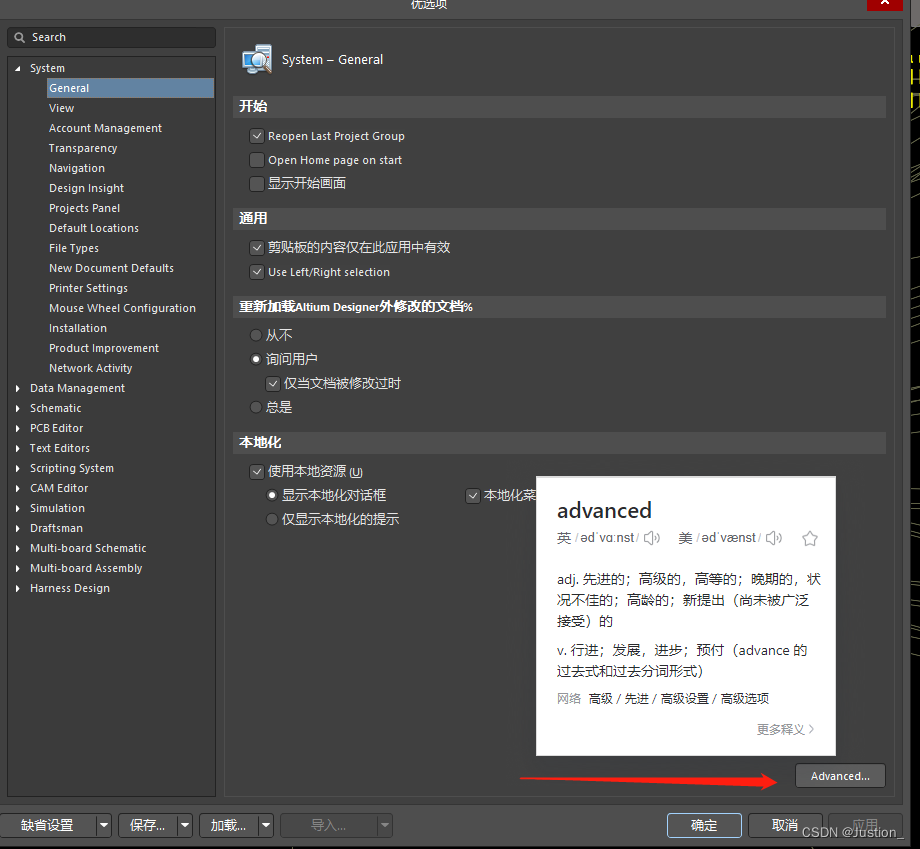Toggle Reopen Last Project Group checkbox

(x=257, y=136)
